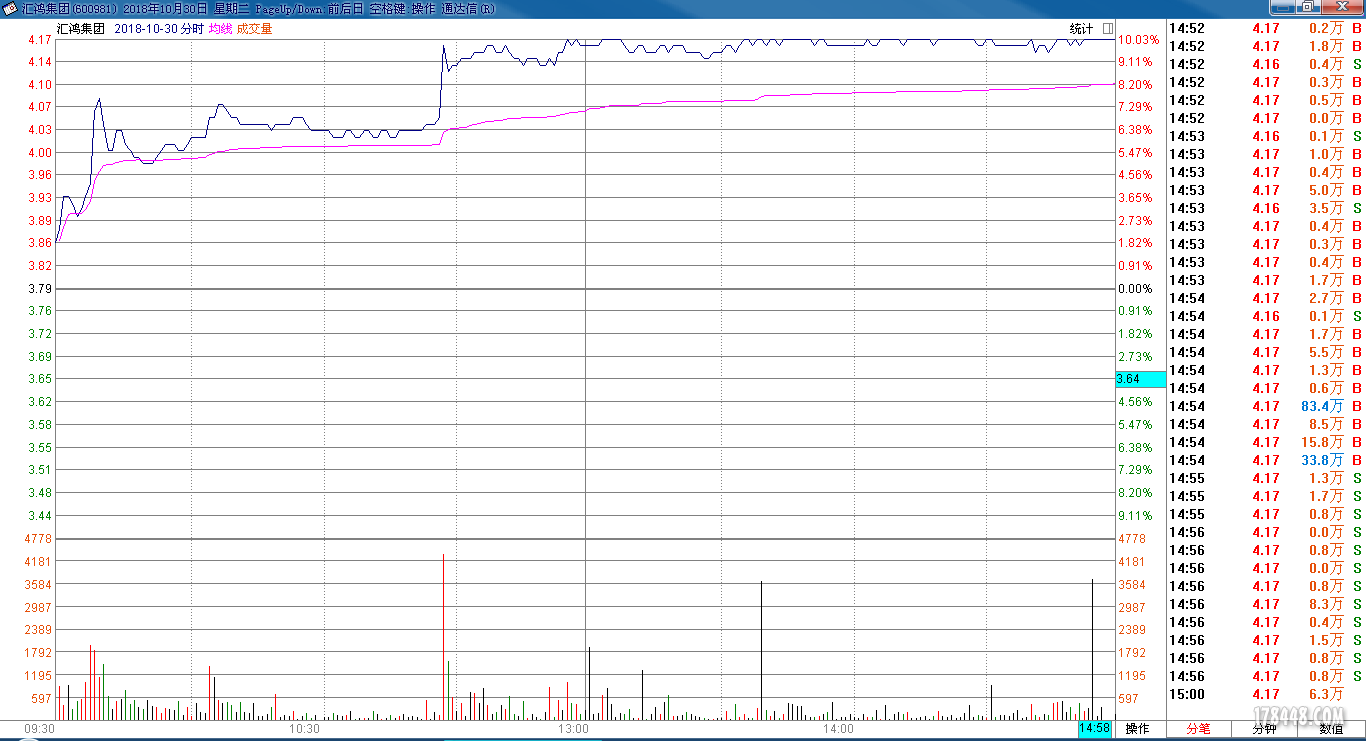Click the 0.00% label on the percent axis
Image resolution: width=1366 pixels, height=741 pixels.
(x=1136, y=289)
